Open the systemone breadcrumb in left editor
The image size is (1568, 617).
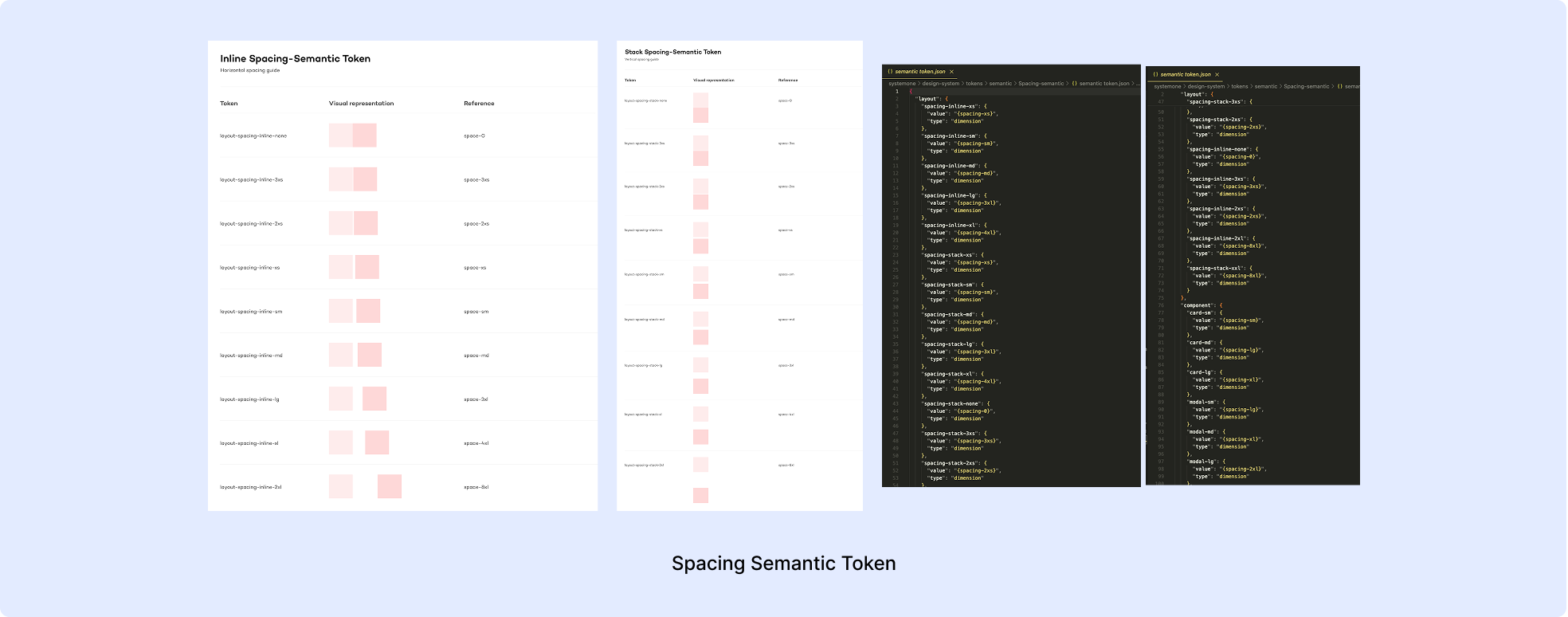click(902, 84)
